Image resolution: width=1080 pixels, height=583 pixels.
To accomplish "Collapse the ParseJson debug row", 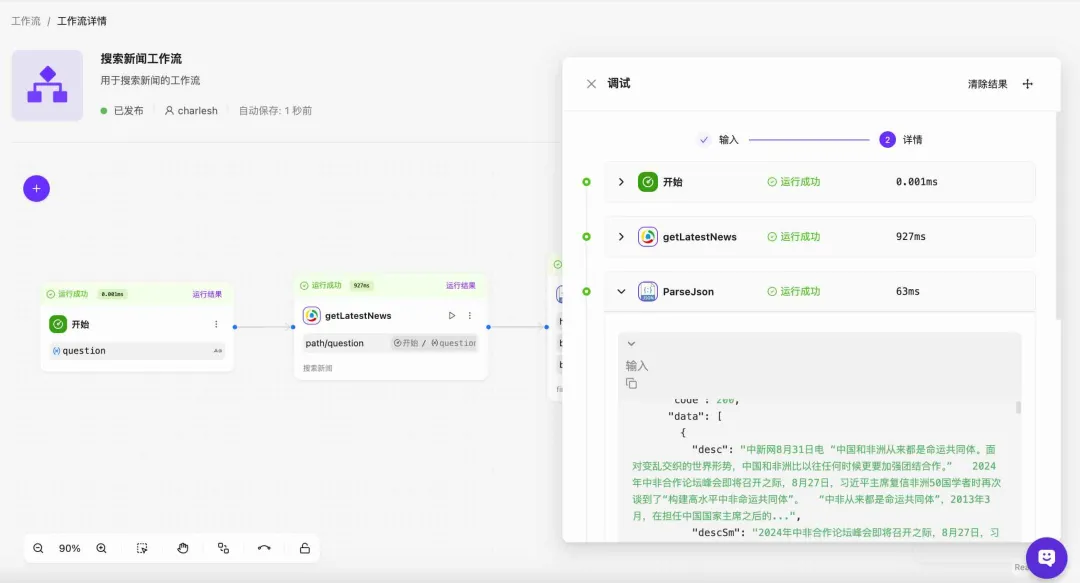I will tap(621, 292).
